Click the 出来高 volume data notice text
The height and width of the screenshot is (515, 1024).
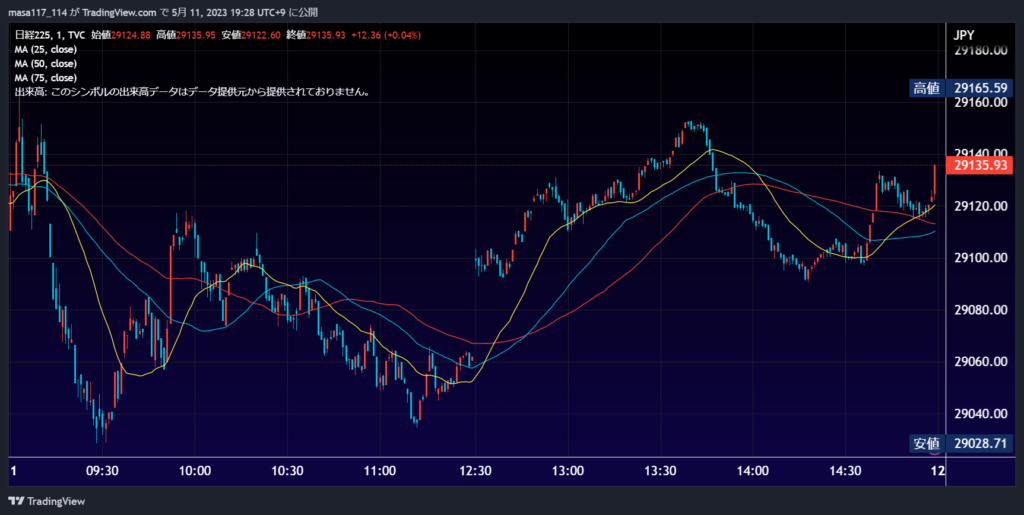(193, 92)
